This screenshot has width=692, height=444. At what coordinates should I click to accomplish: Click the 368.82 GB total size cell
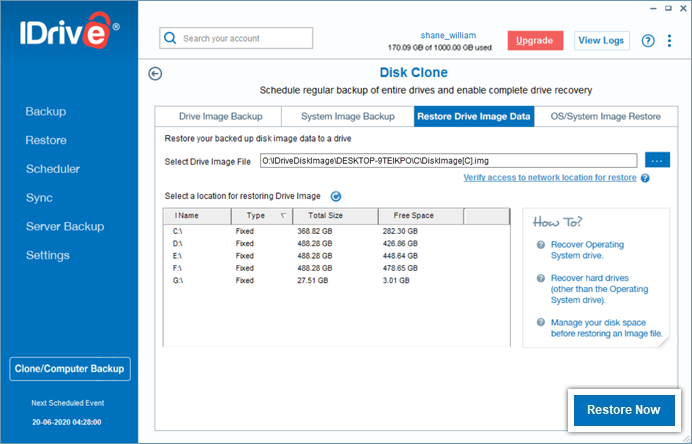point(315,231)
